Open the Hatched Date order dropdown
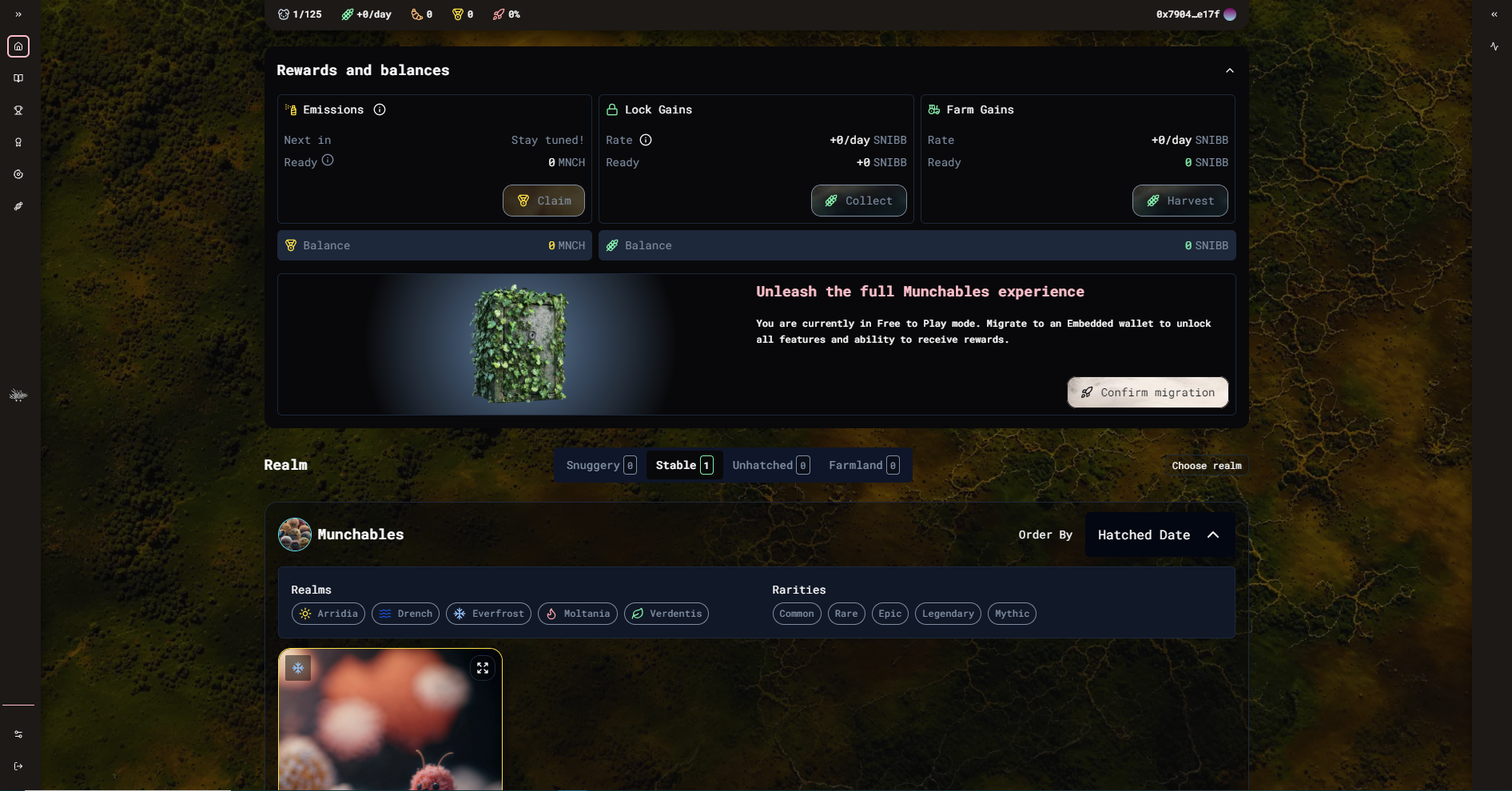Viewport: 1512px width, 791px height. coord(1160,535)
